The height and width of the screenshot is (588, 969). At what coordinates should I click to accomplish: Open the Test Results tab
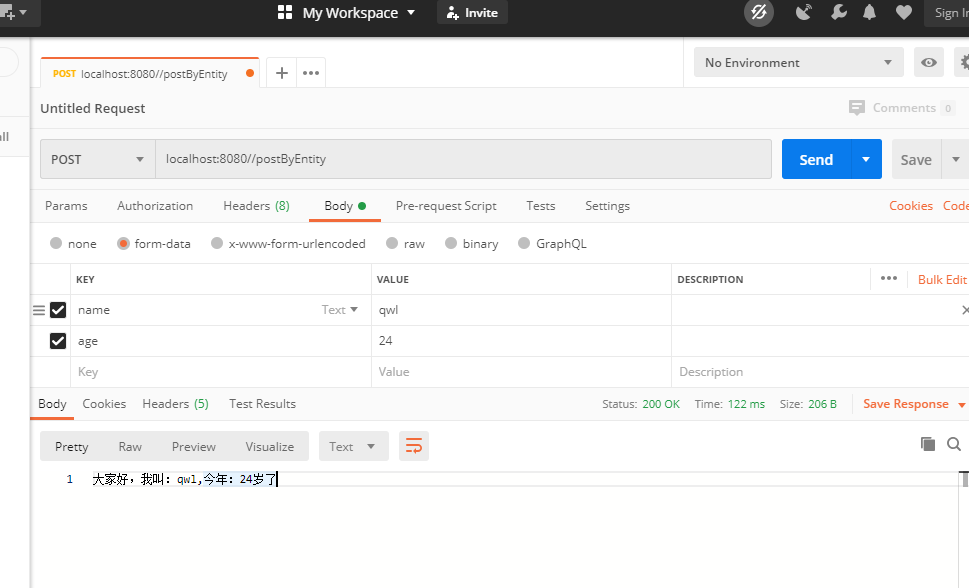[263, 404]
